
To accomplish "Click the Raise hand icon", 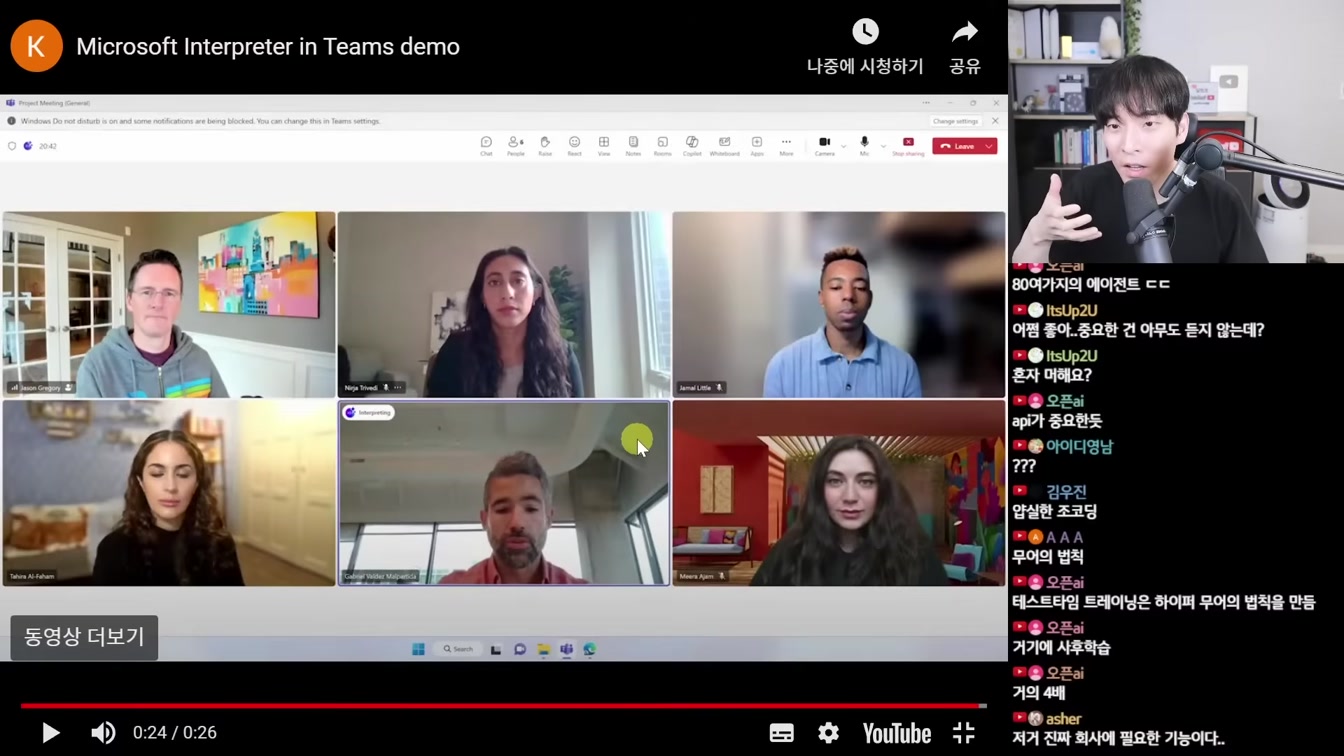I will (x=545, y=146).
